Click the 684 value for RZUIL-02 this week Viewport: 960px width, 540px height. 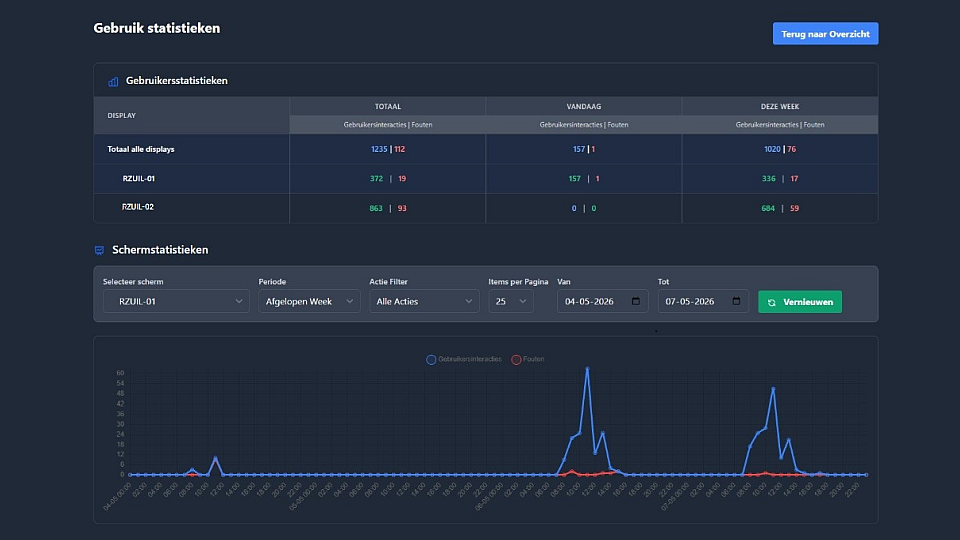click(x=768, y=208)
